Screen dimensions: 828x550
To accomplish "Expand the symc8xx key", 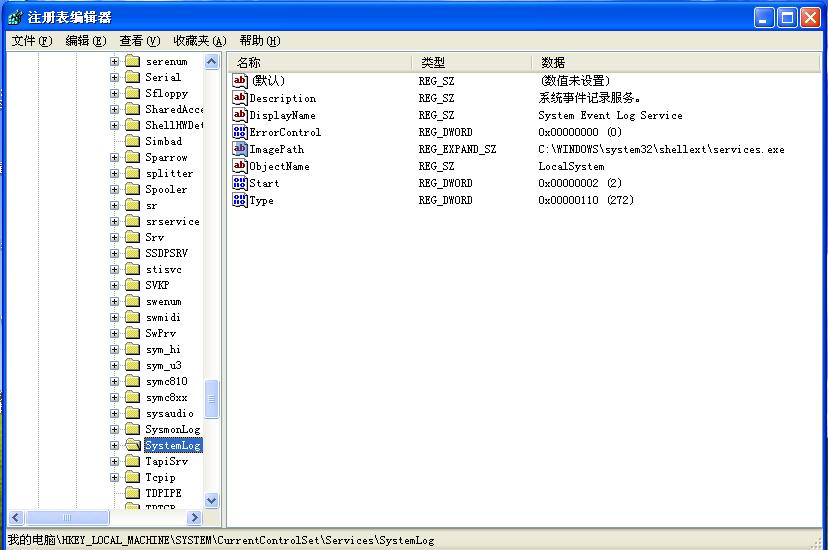I will 114,397.
